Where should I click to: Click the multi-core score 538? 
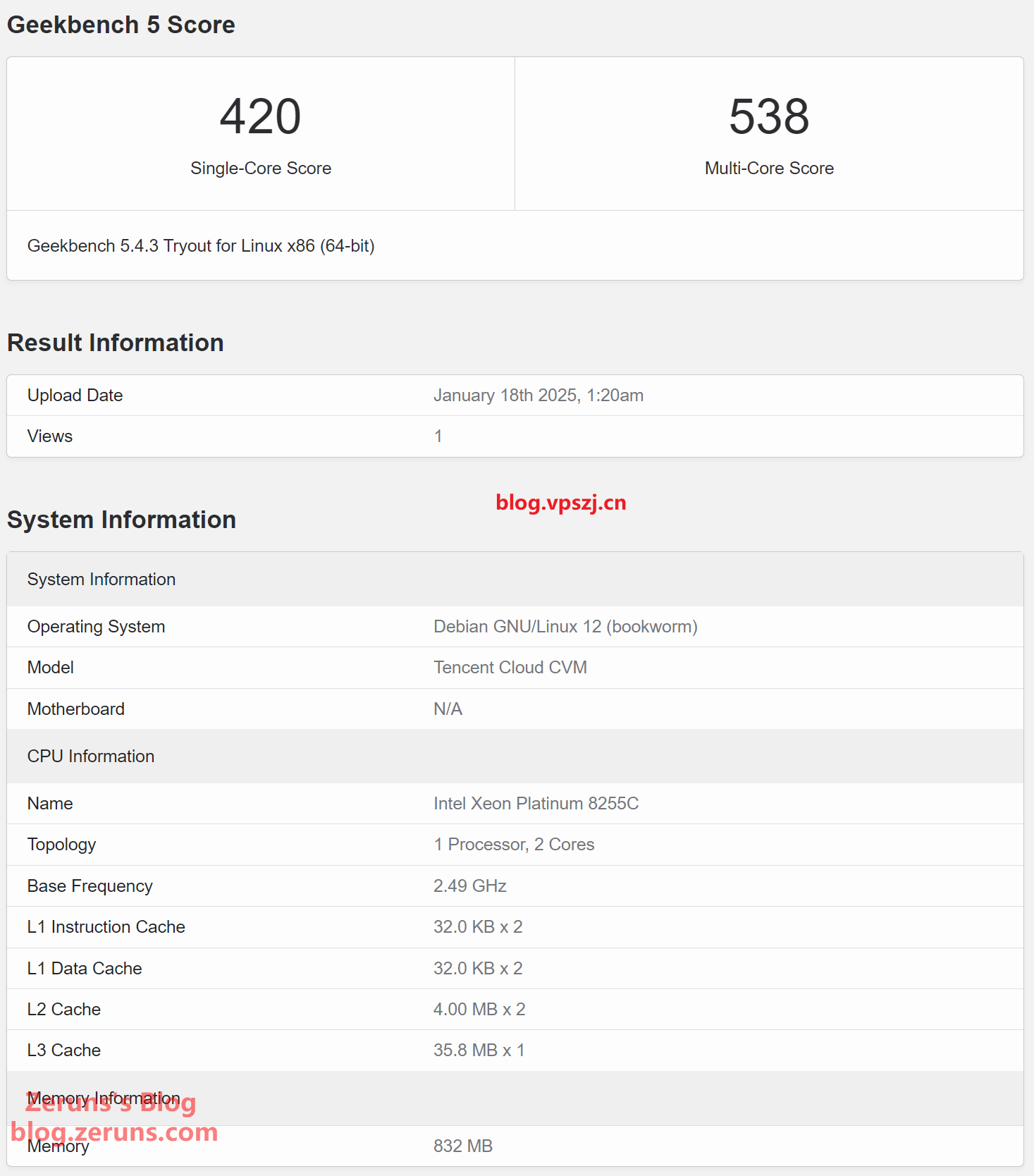pyautogui.click(x=768, y=116)
